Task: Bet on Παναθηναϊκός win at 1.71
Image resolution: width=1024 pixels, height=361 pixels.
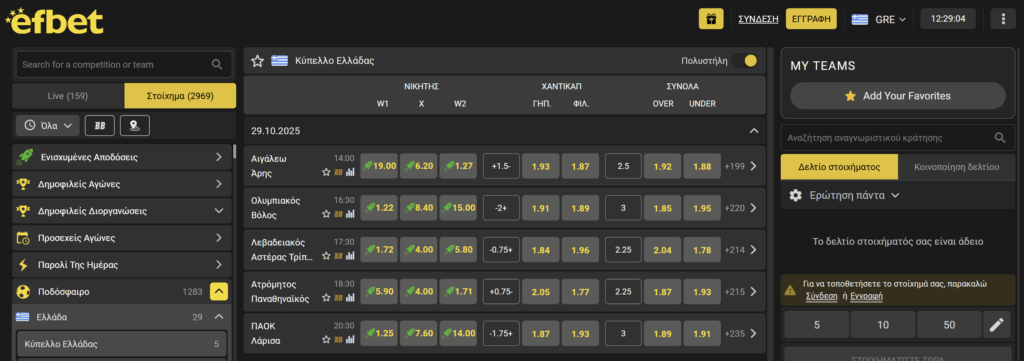Action: point(458,291)
